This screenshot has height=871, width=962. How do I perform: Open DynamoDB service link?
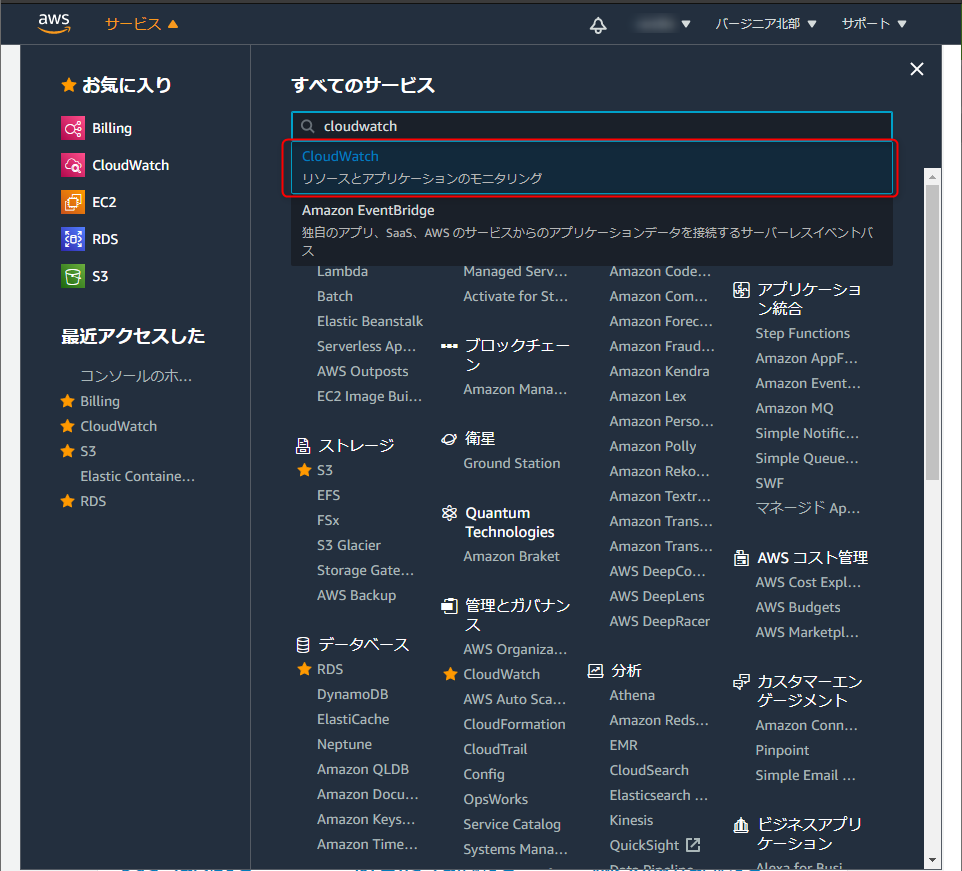[x=352, y=694]
